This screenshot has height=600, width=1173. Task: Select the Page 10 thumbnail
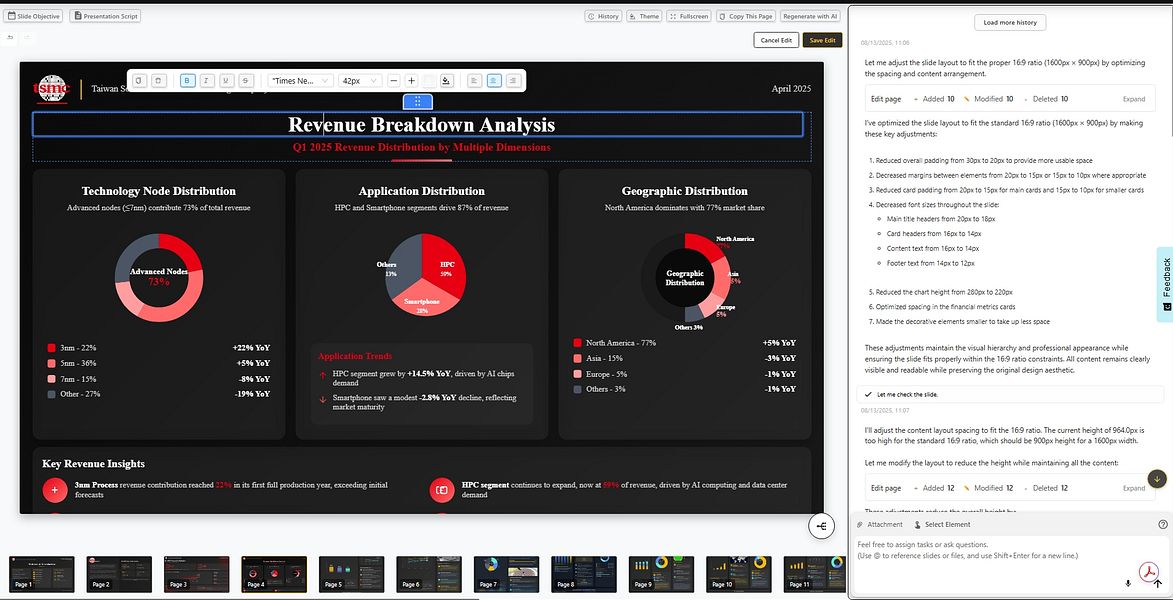(x=739, y=574)
